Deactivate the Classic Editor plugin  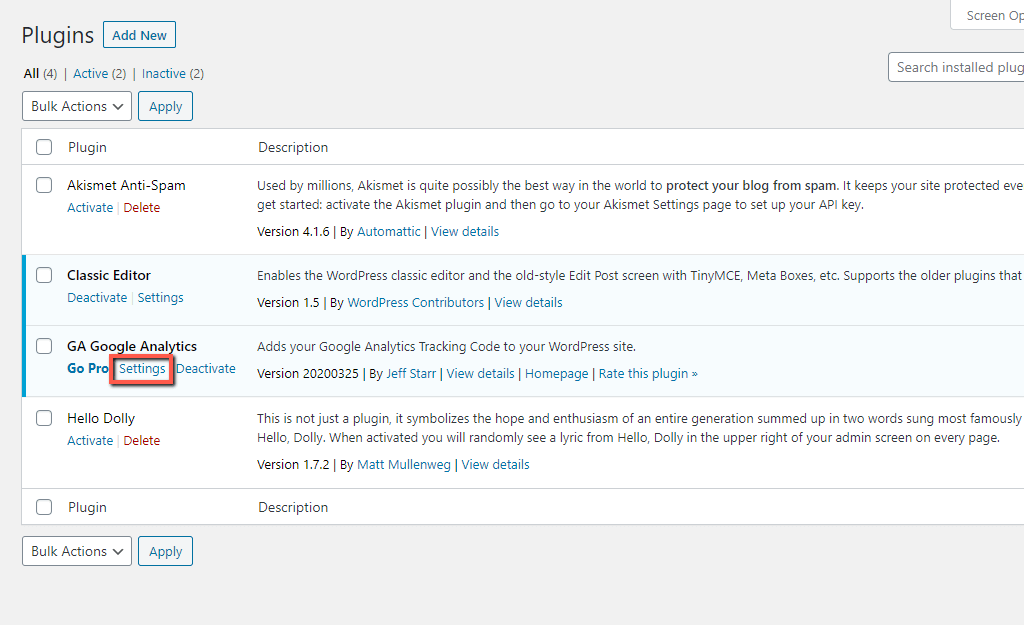click(x=97, y=298)
